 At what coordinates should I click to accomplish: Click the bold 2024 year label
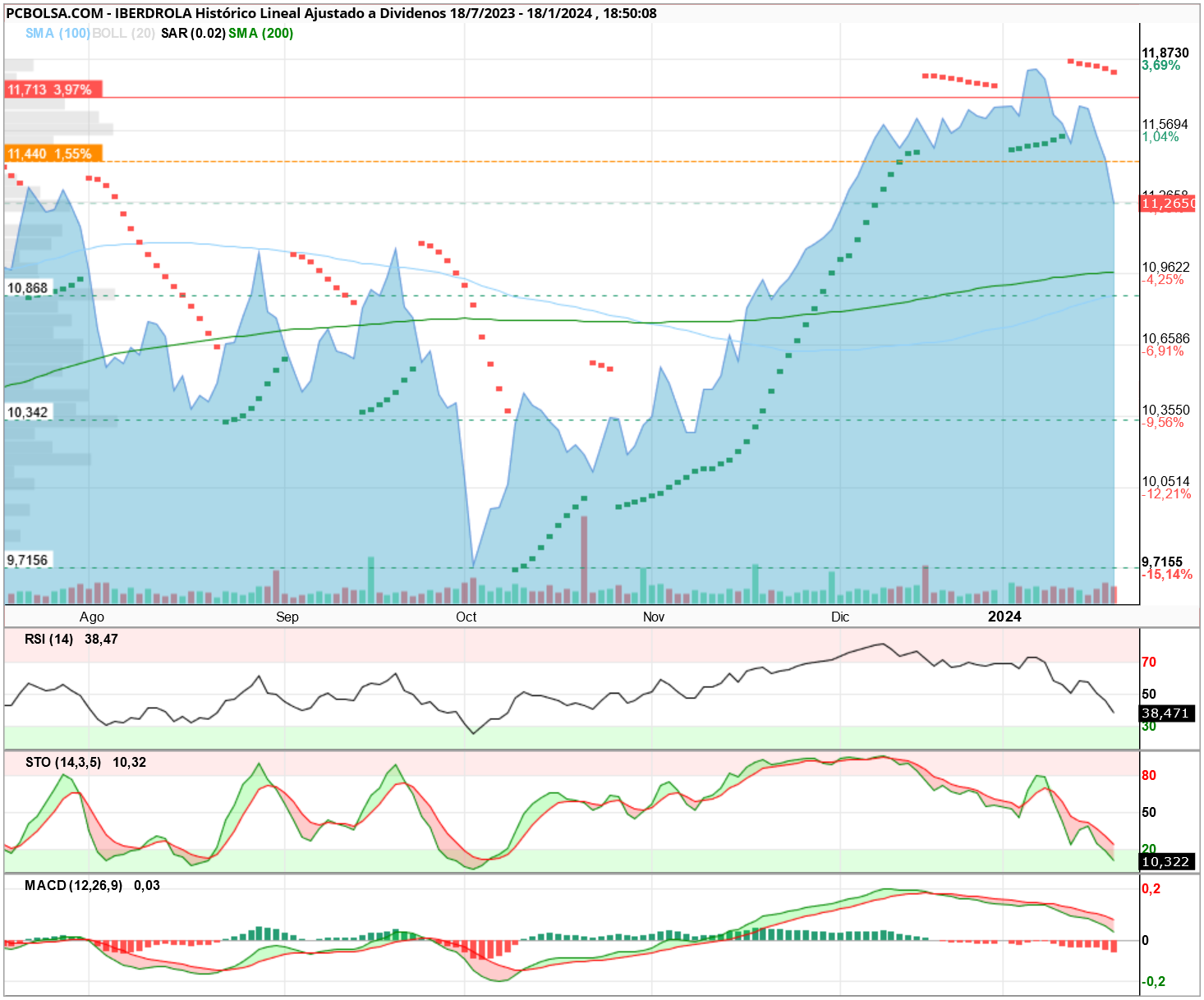1004,617
